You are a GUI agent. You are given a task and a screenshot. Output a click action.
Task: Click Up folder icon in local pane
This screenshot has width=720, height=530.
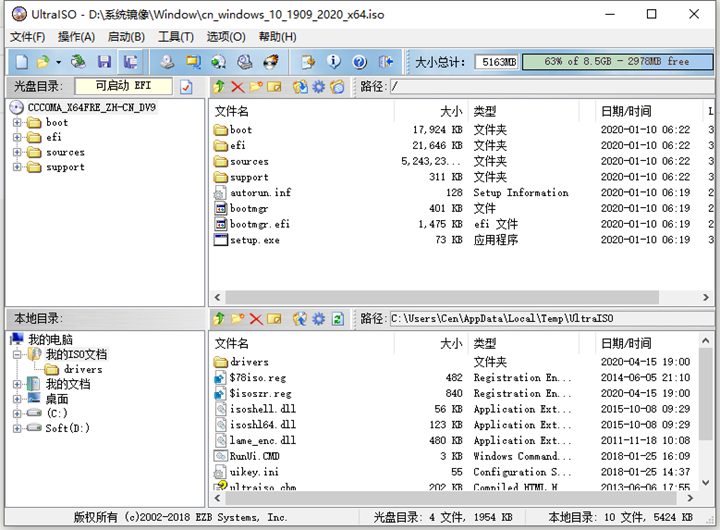point(219,319)
